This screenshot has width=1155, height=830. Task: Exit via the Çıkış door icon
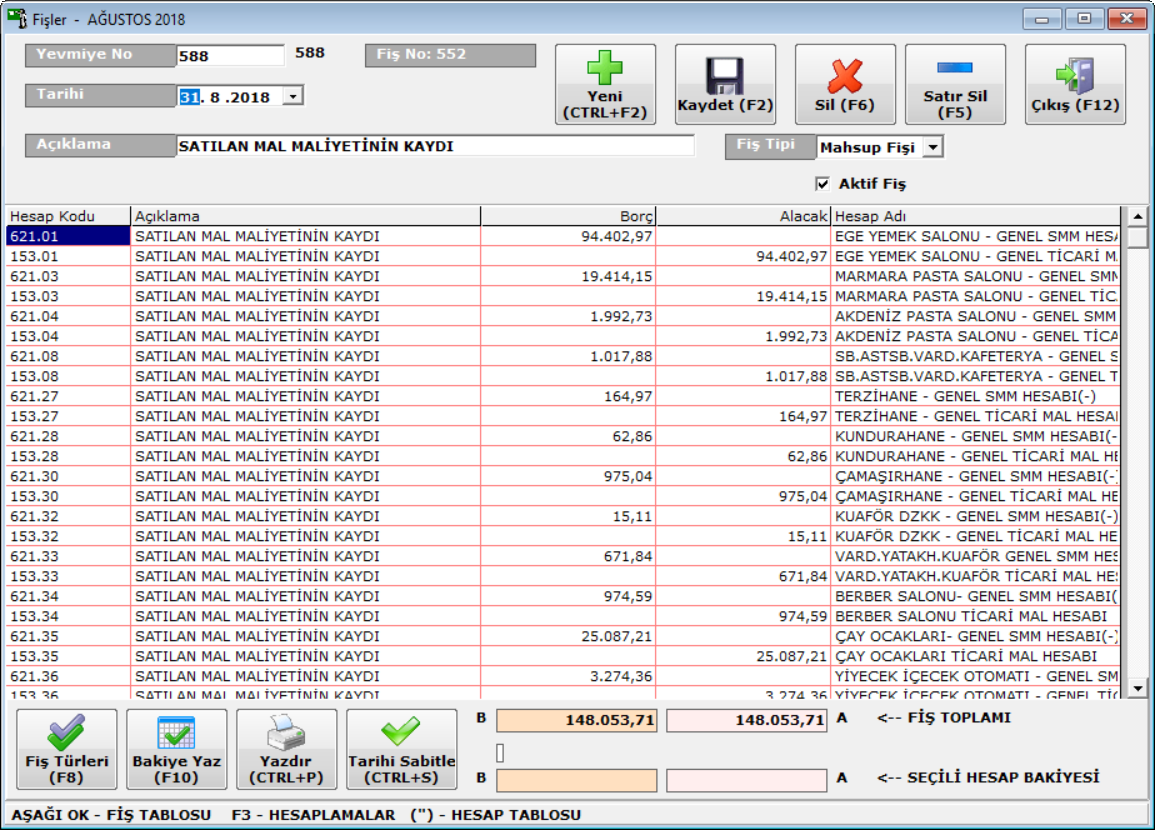coord(1075,75)
